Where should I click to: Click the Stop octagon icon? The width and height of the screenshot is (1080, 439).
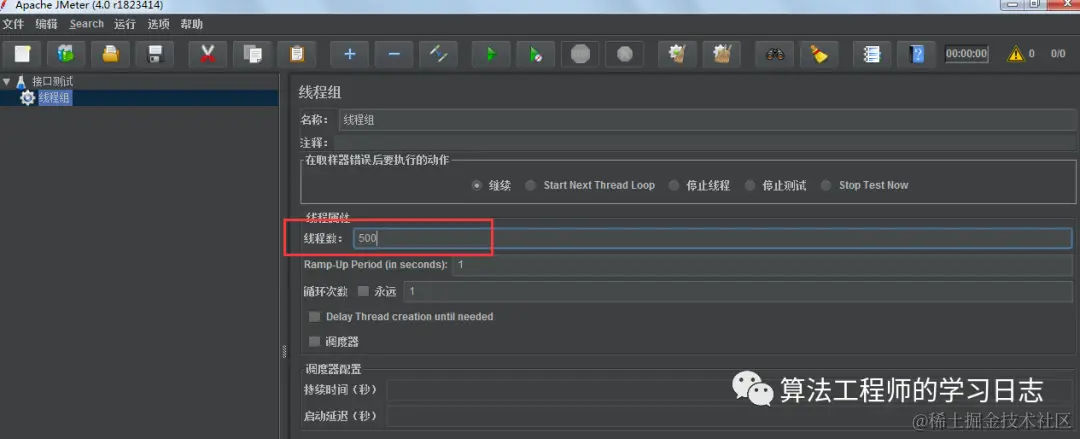(580, 54)
